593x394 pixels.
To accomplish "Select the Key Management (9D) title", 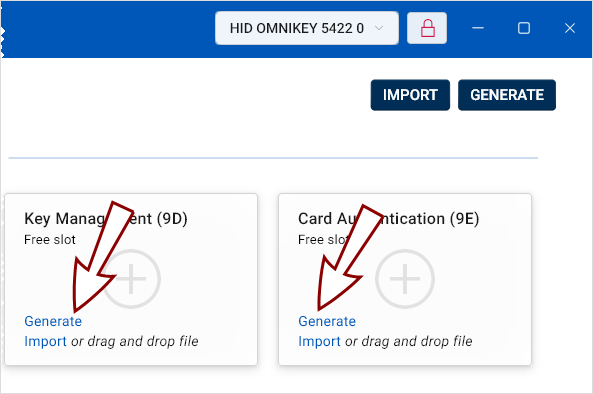I will [106, 219].
